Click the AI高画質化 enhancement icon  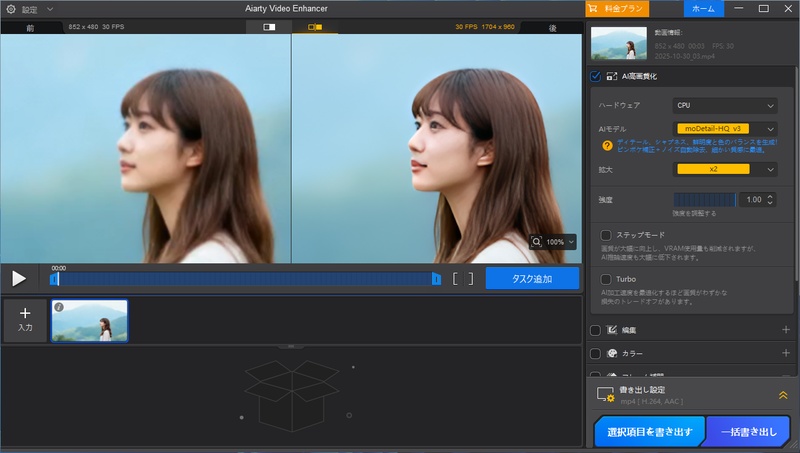point(611,77)
